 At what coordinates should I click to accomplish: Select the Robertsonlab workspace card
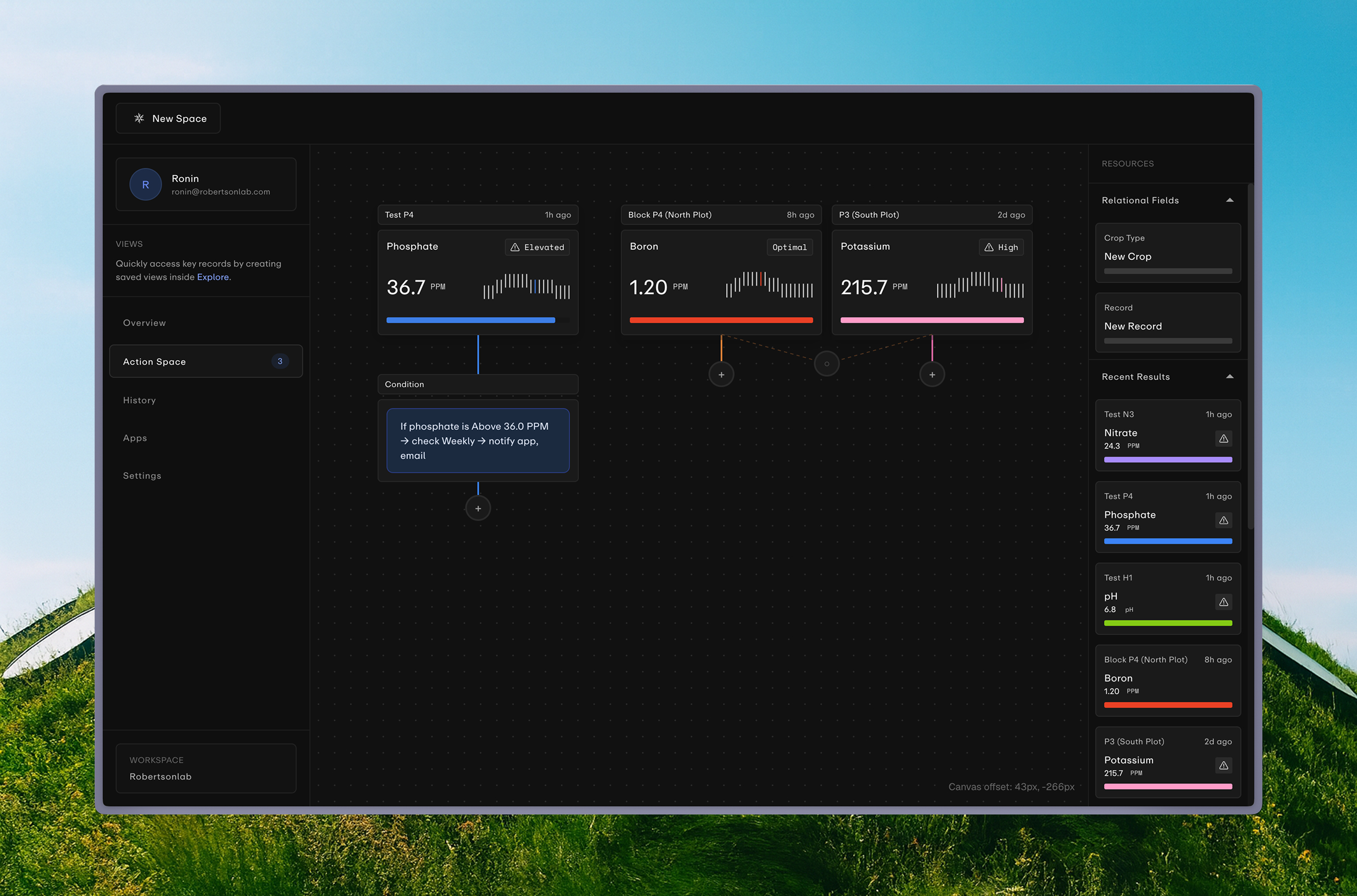click(x=206, y=768)
